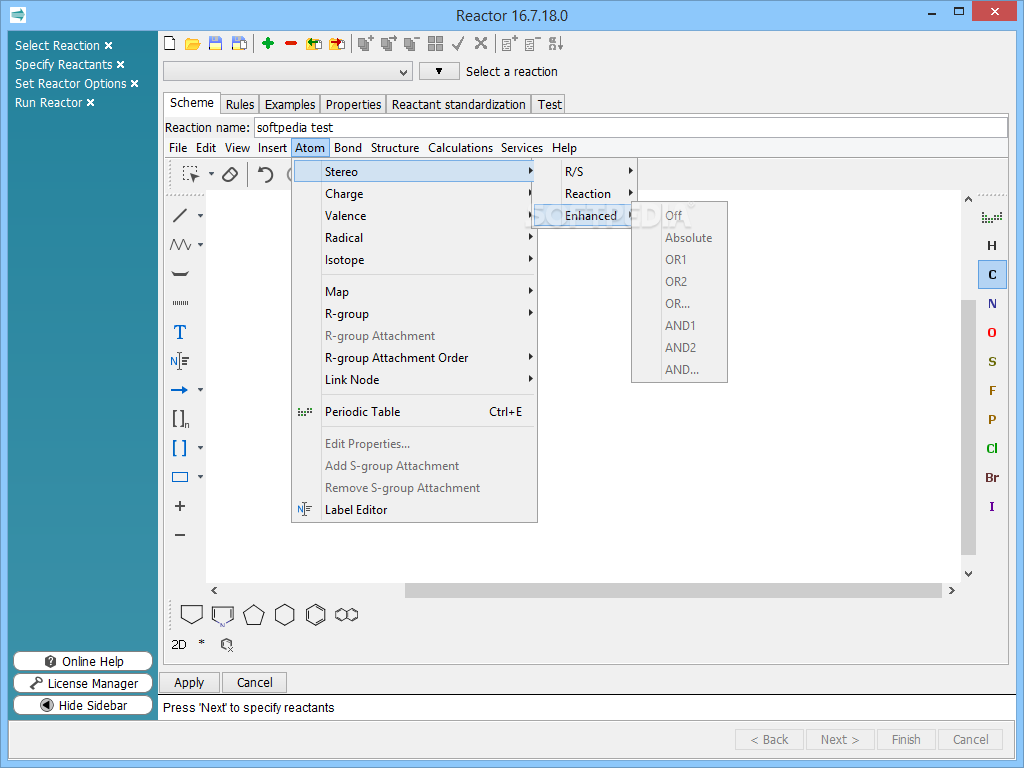The image size is (1024, 768).
Task: Open the Structure menu
Action: click(395, 148)
